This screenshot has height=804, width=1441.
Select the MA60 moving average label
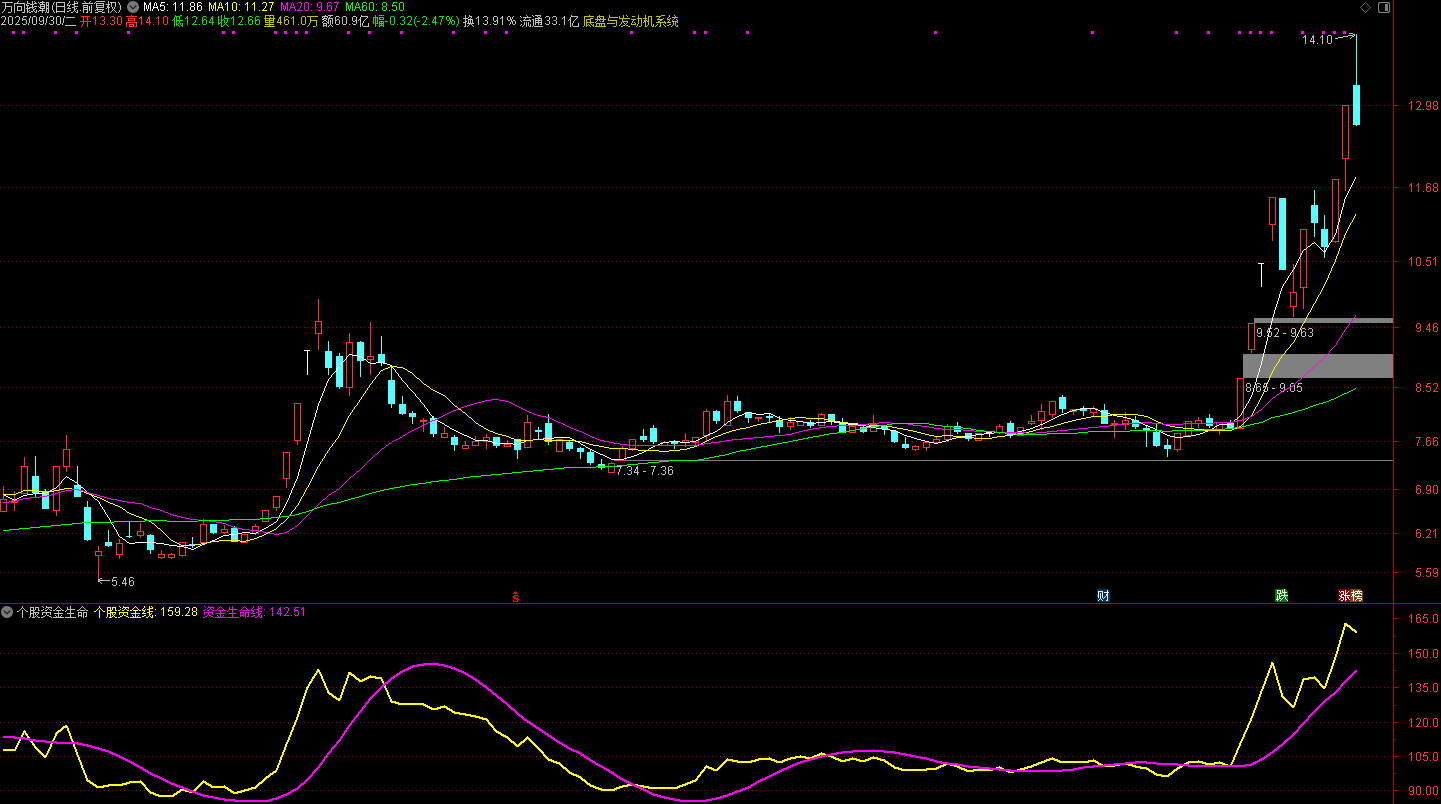coord(375,7)
